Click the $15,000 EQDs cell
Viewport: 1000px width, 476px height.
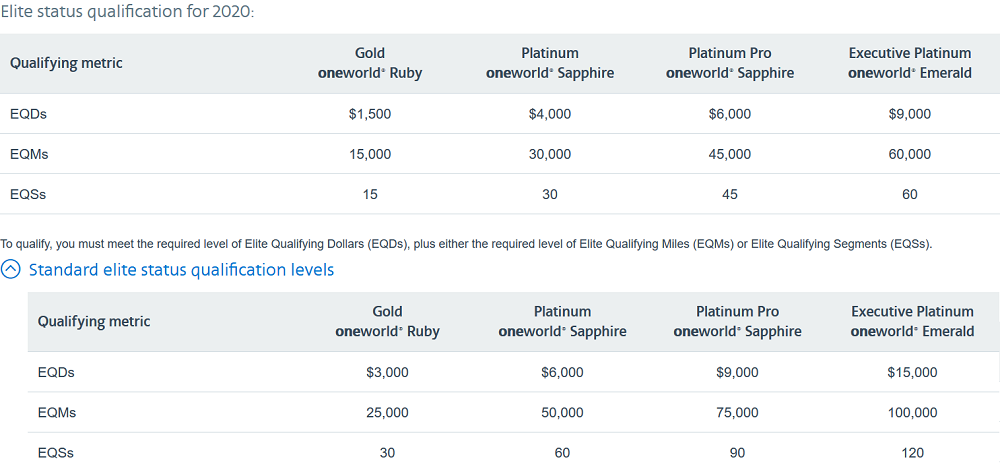(913, 373)
